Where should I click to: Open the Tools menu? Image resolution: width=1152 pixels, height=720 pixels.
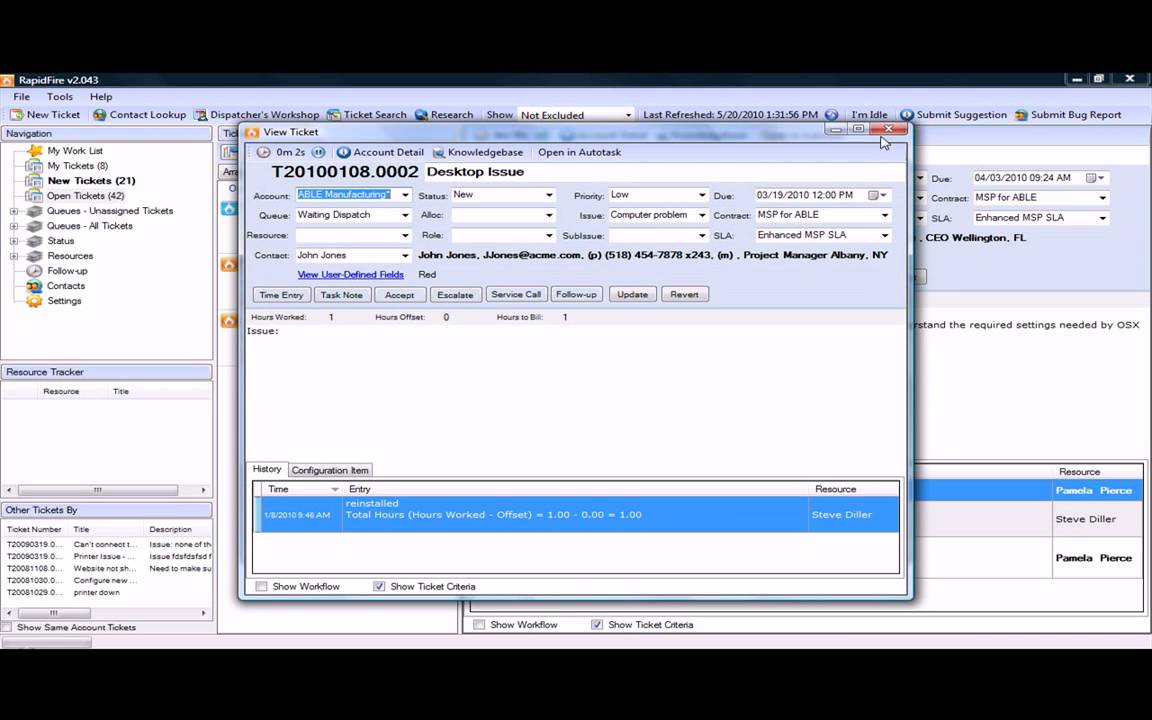coord(60,97)
